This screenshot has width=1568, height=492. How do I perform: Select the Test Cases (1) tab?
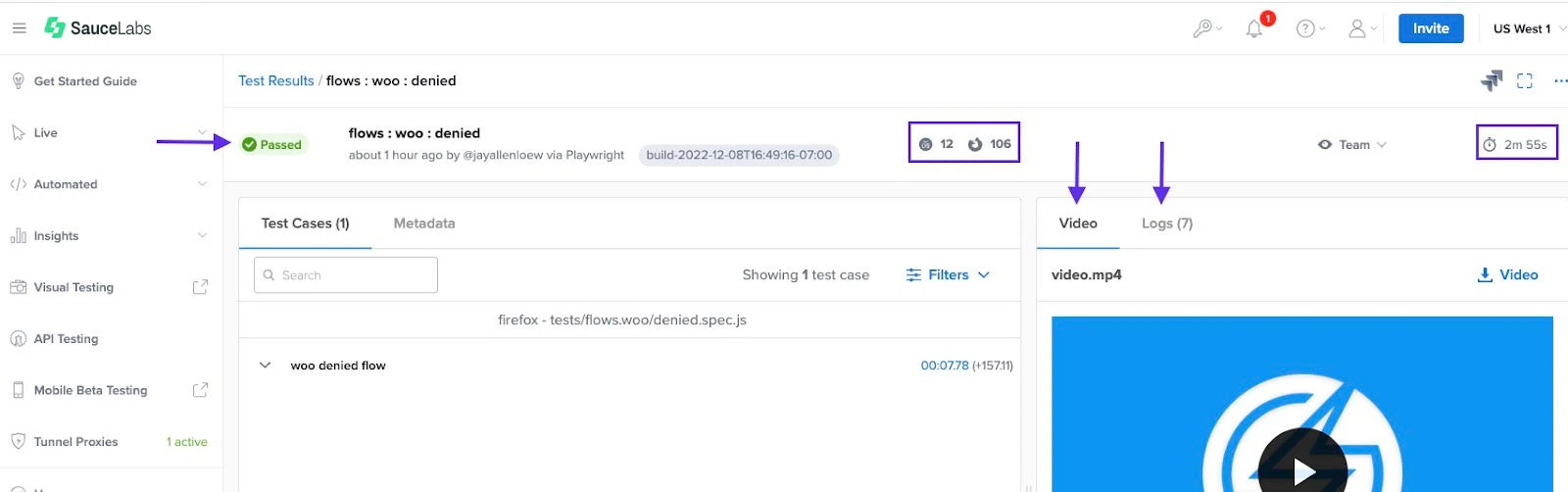pos(305,223)
